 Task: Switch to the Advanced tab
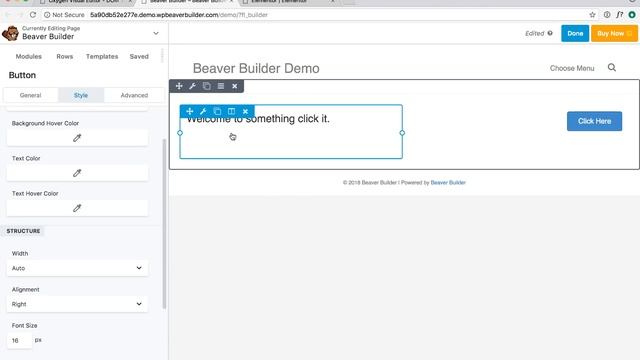[x=134, y=95]
